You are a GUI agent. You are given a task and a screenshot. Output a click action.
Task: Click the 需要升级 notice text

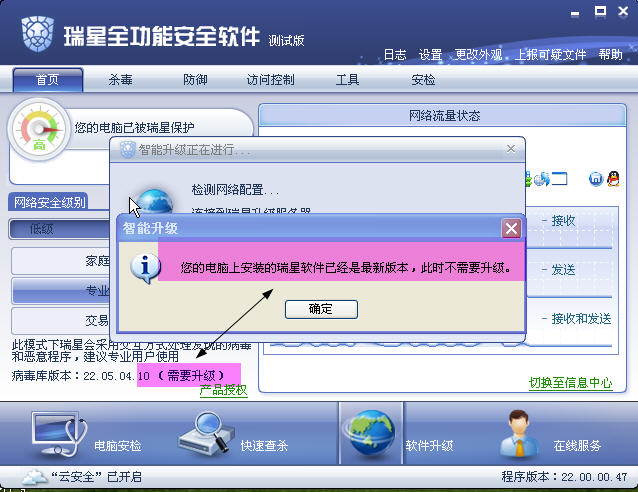coord(191,376)
